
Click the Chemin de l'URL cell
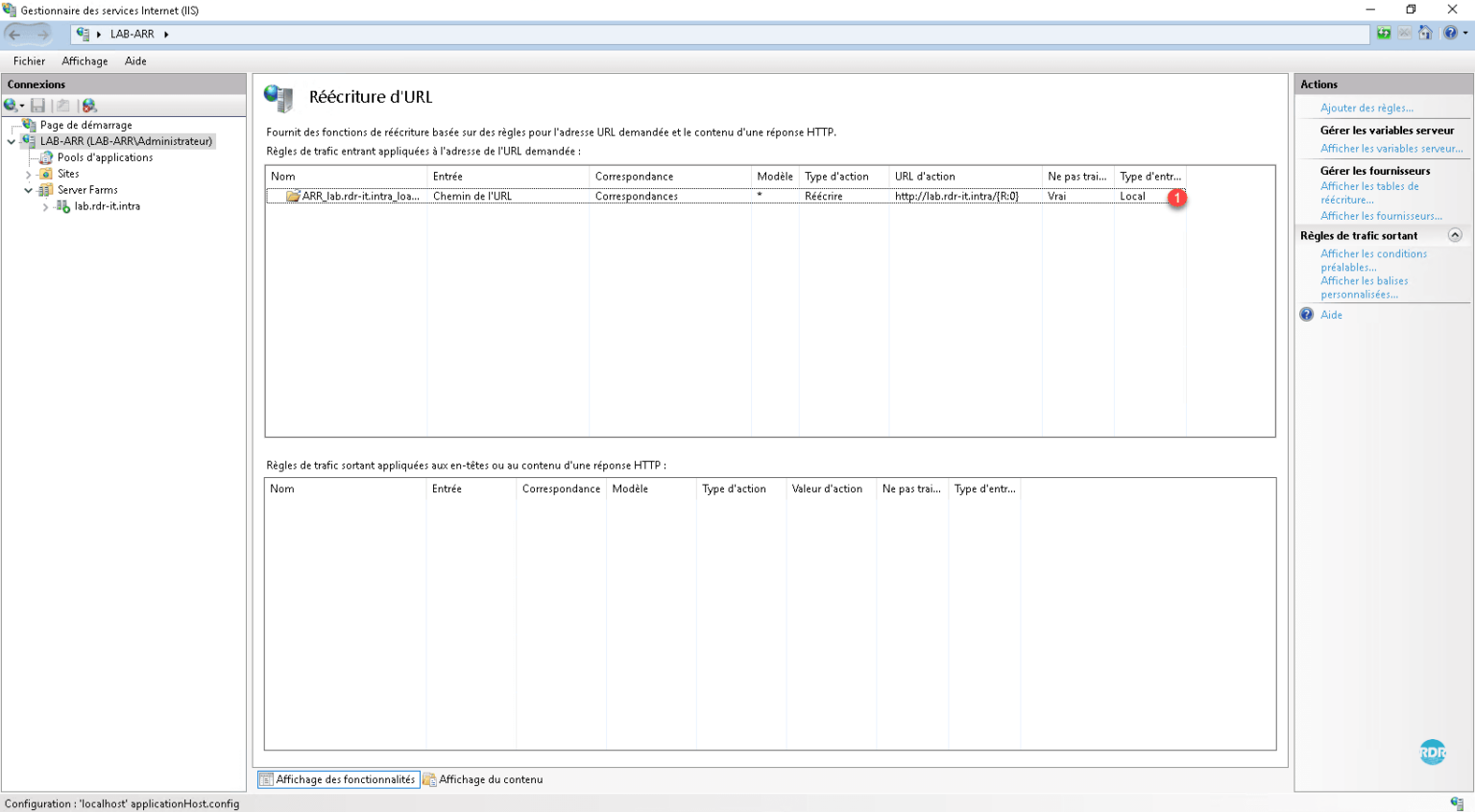(472, 196)
